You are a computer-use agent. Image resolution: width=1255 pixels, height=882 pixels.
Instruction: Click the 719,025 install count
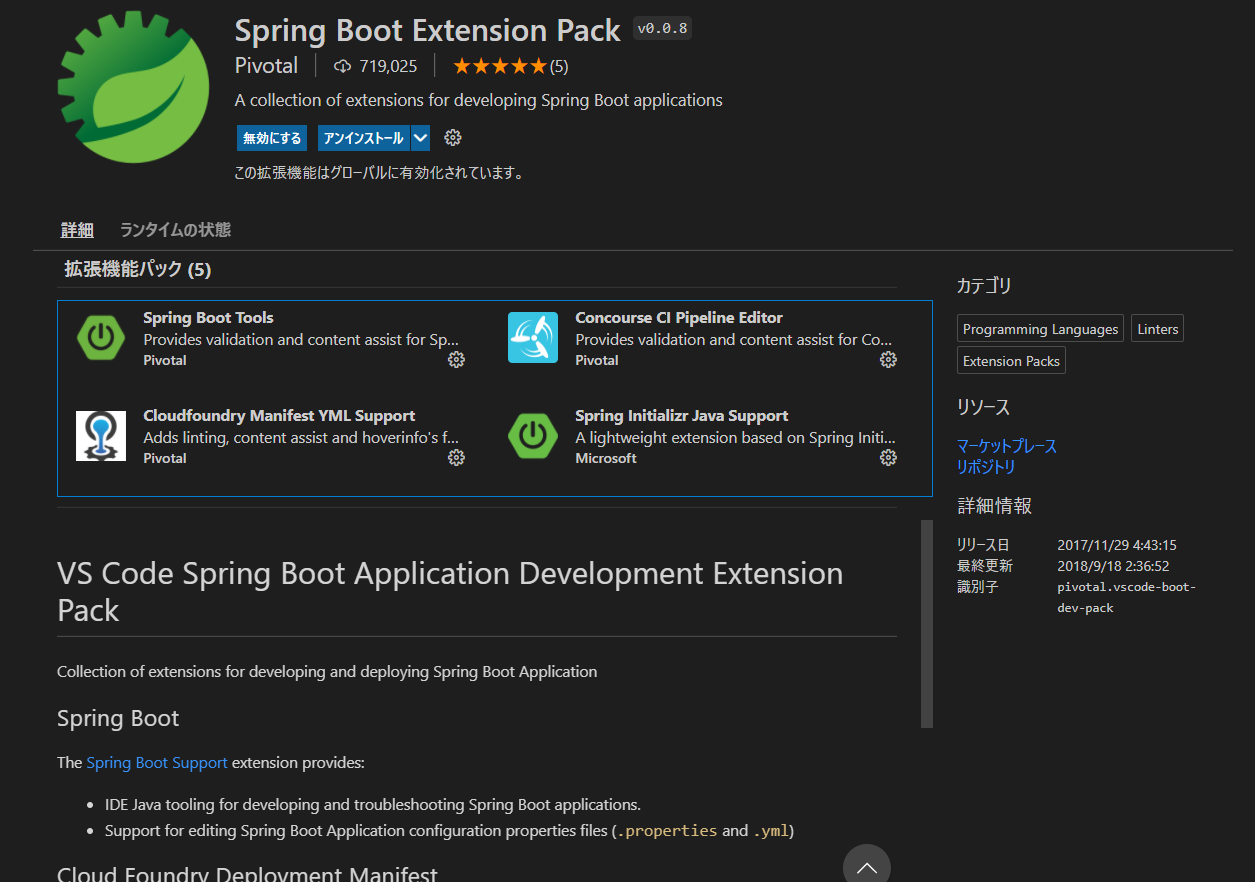388,67
